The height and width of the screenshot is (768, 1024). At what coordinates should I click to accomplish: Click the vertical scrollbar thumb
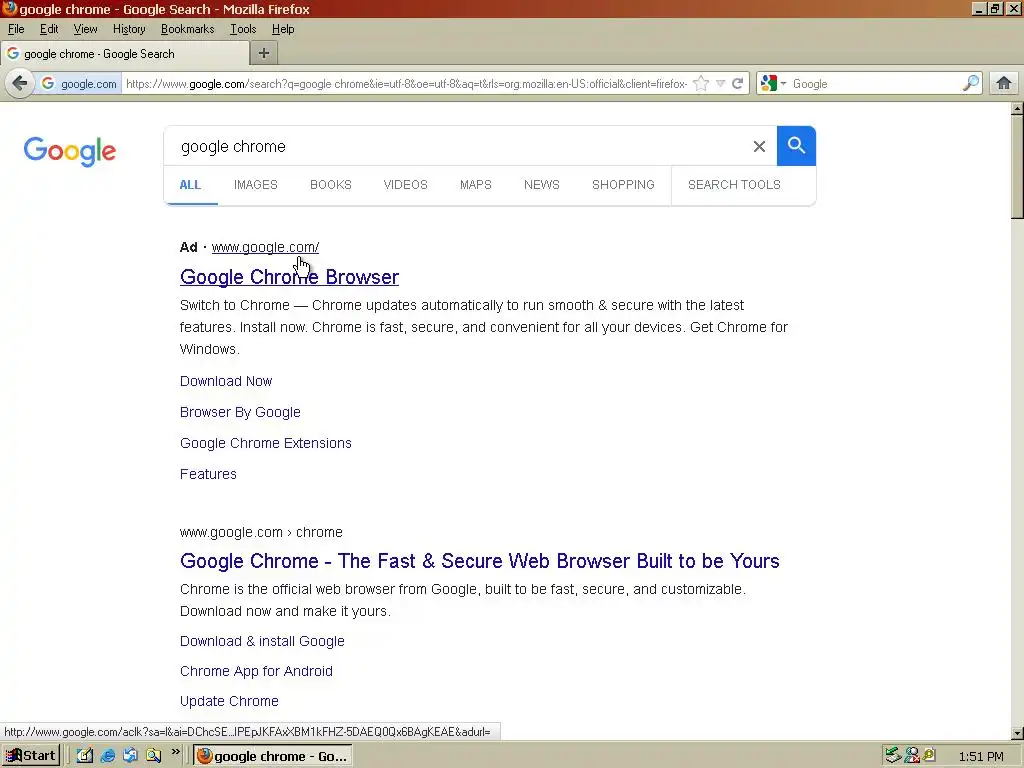(x=1017, y=167)
